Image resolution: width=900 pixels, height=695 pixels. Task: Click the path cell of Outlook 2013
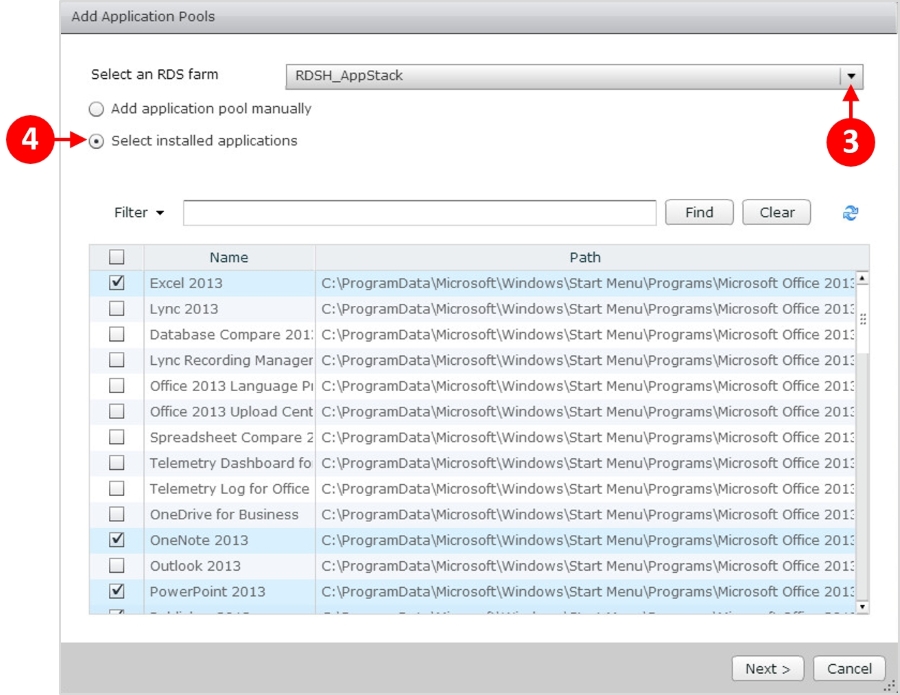[x=585, y=566]
